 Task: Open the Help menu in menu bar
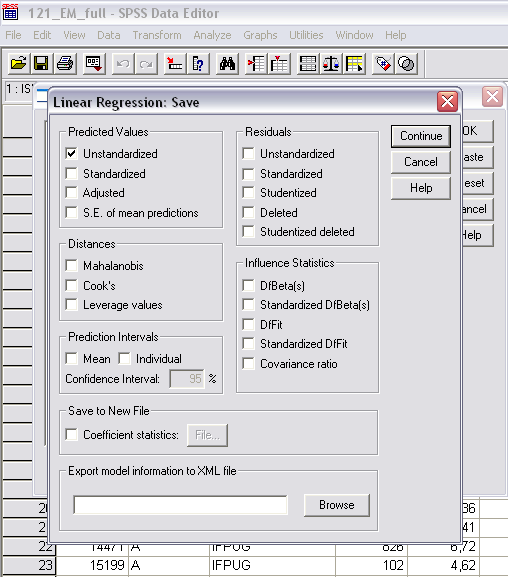click(396, 35)
